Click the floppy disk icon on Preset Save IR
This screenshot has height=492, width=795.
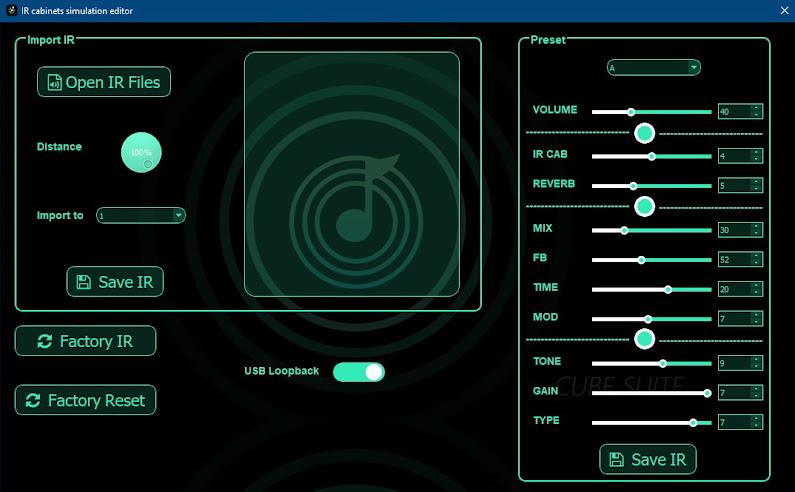617,460
